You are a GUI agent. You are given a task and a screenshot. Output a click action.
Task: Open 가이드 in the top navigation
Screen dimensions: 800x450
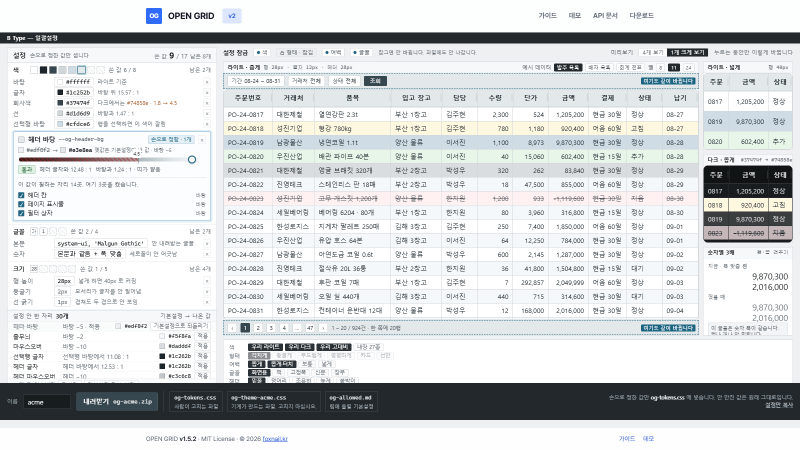547,16
